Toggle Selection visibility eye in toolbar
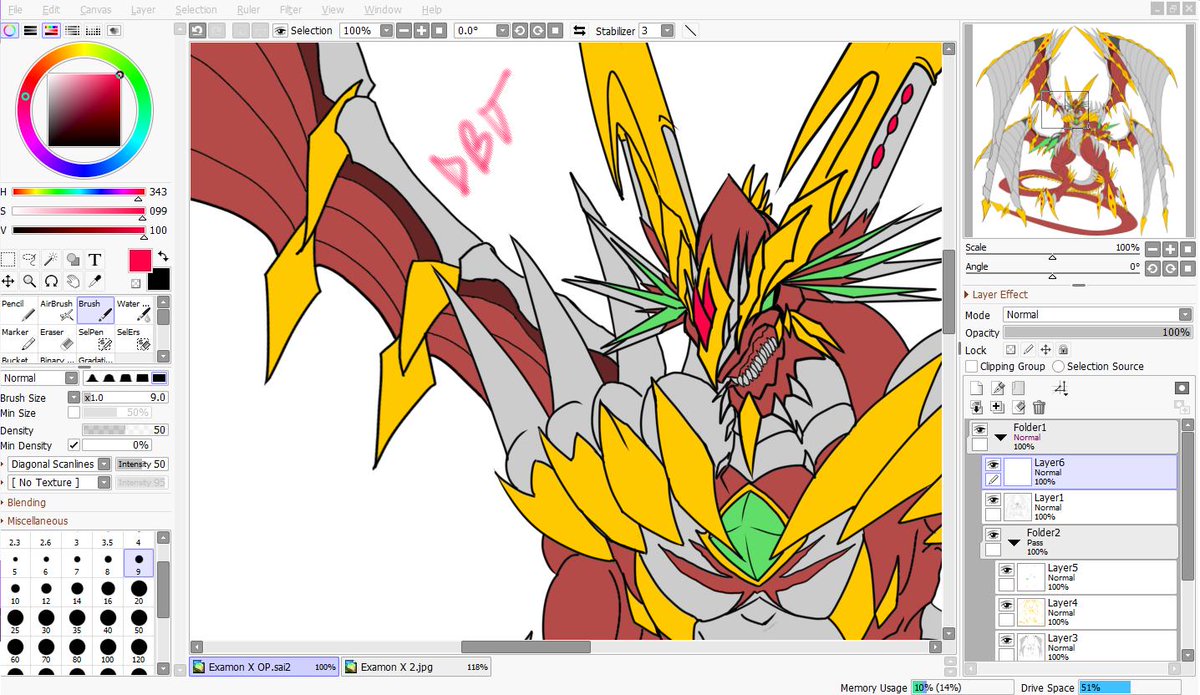The image size is (1200, 695). 280,31
